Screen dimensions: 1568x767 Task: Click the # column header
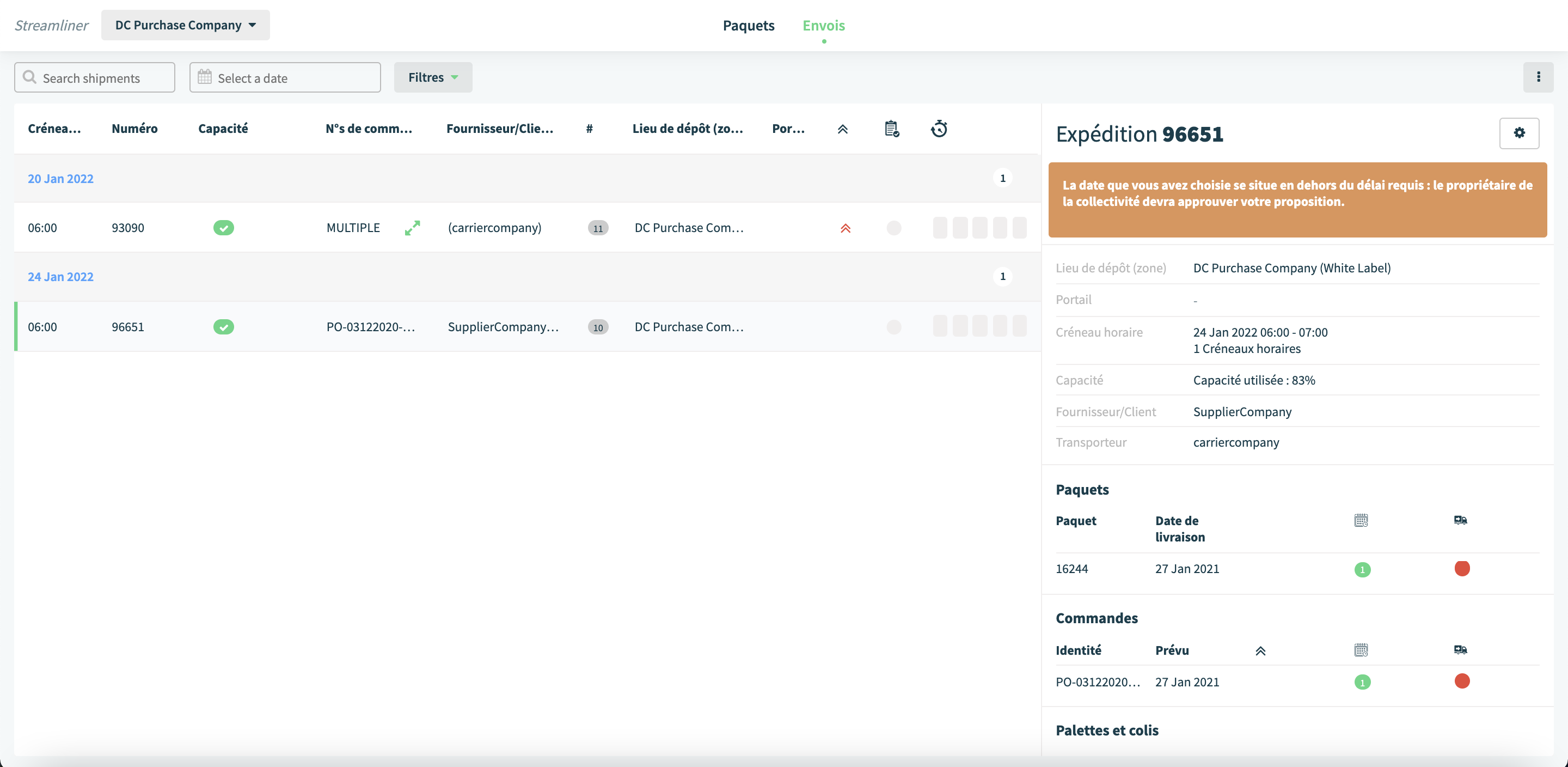[589, 129]
